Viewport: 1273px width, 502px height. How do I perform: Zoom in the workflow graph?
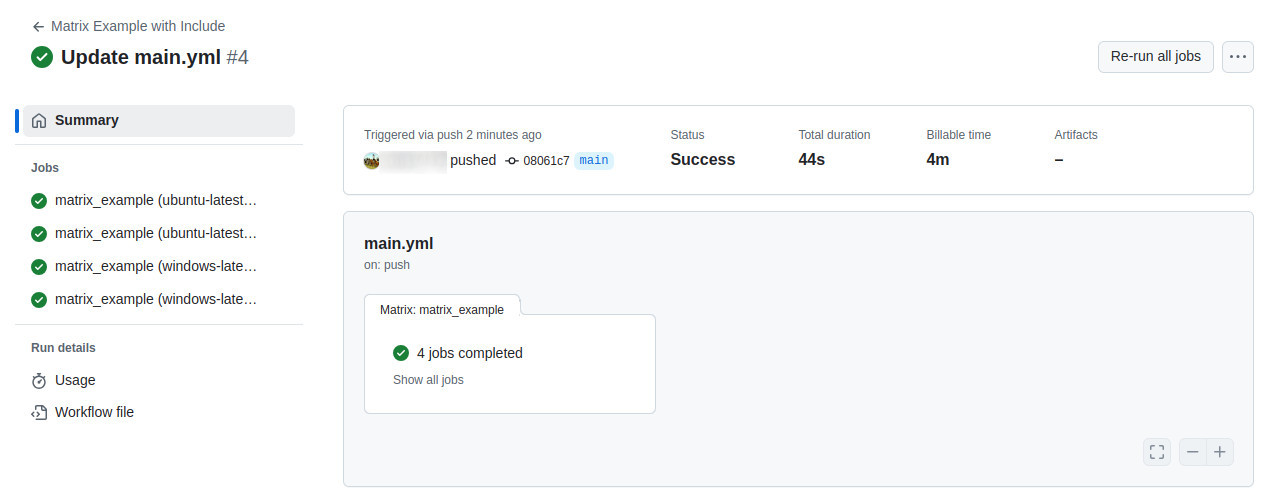point(1220,452)
